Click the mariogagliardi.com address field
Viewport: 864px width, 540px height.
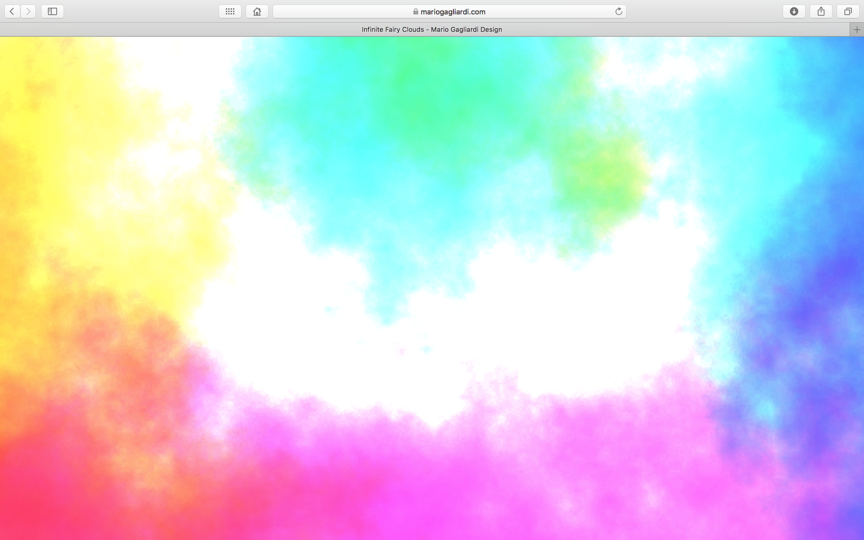(x=450, y=12)
